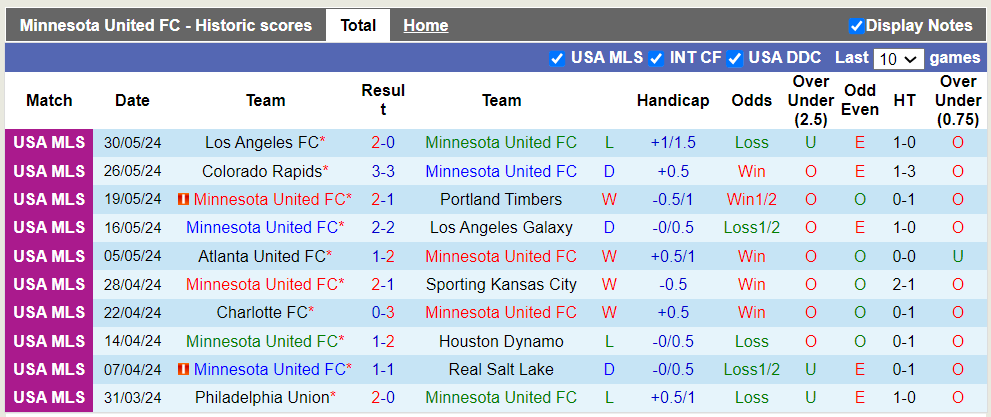Open Sporting Kansas City team link
Viewport: 991px width, 417px height.
(x=501, y=285)
